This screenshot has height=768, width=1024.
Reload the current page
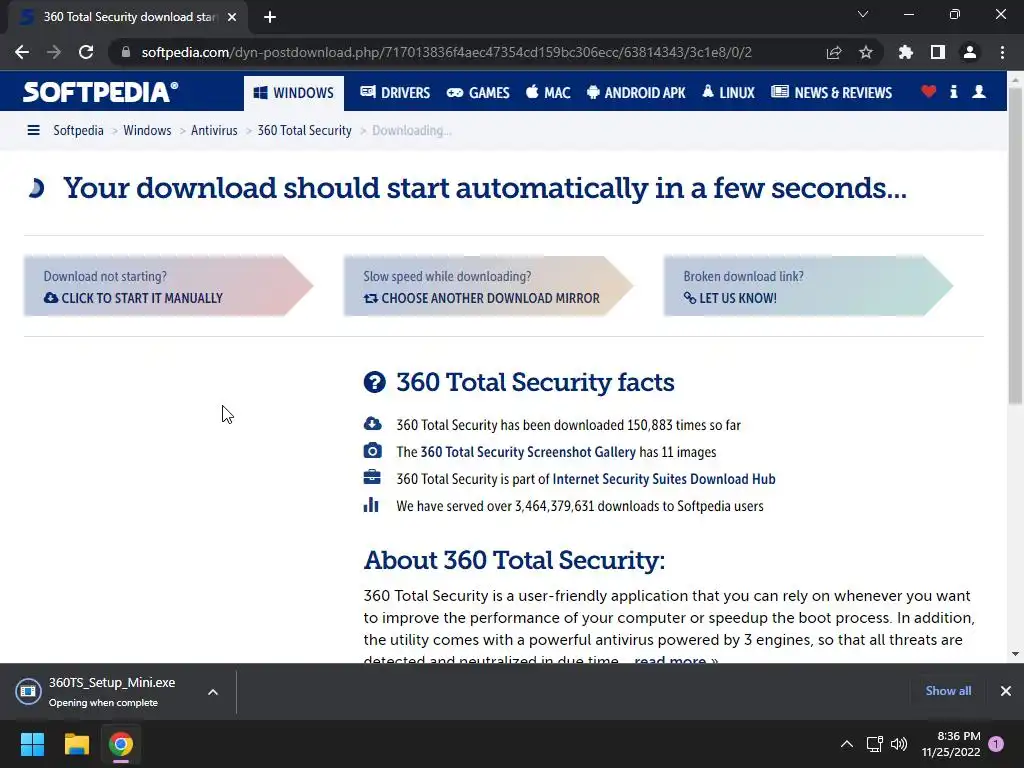click(x=86, y=52)
